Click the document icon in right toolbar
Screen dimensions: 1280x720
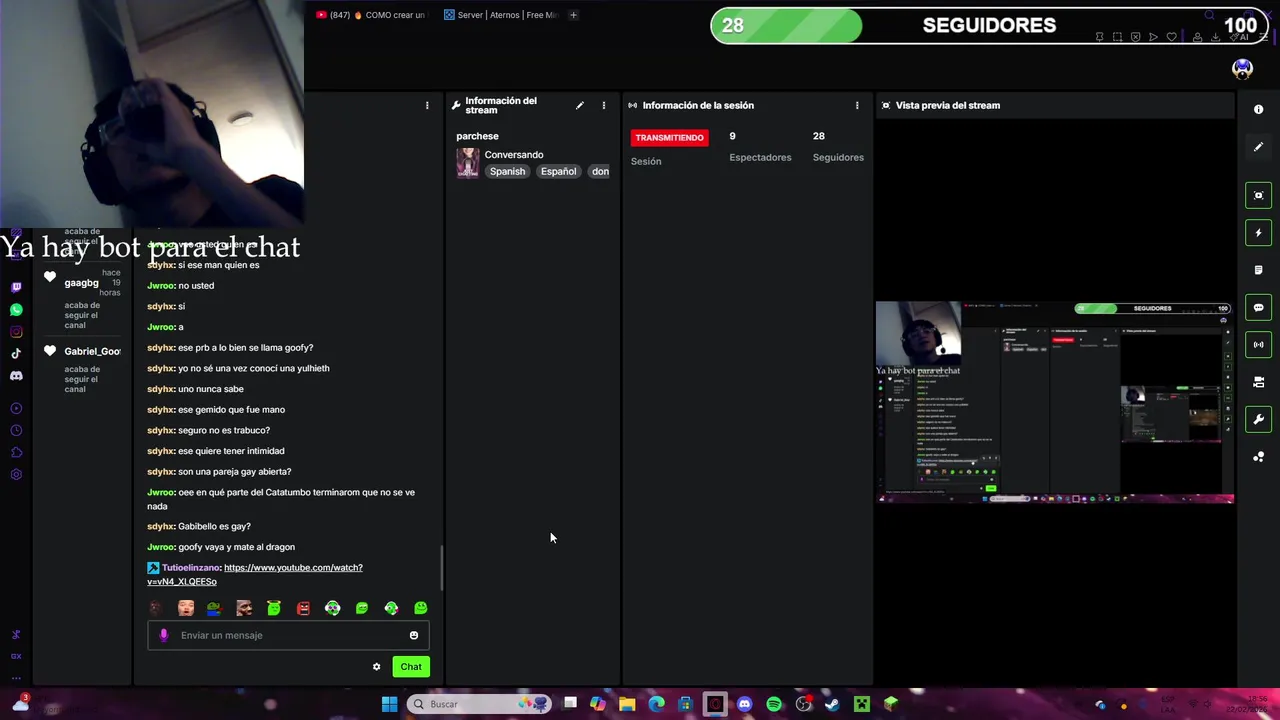(x=1258, y=270)
